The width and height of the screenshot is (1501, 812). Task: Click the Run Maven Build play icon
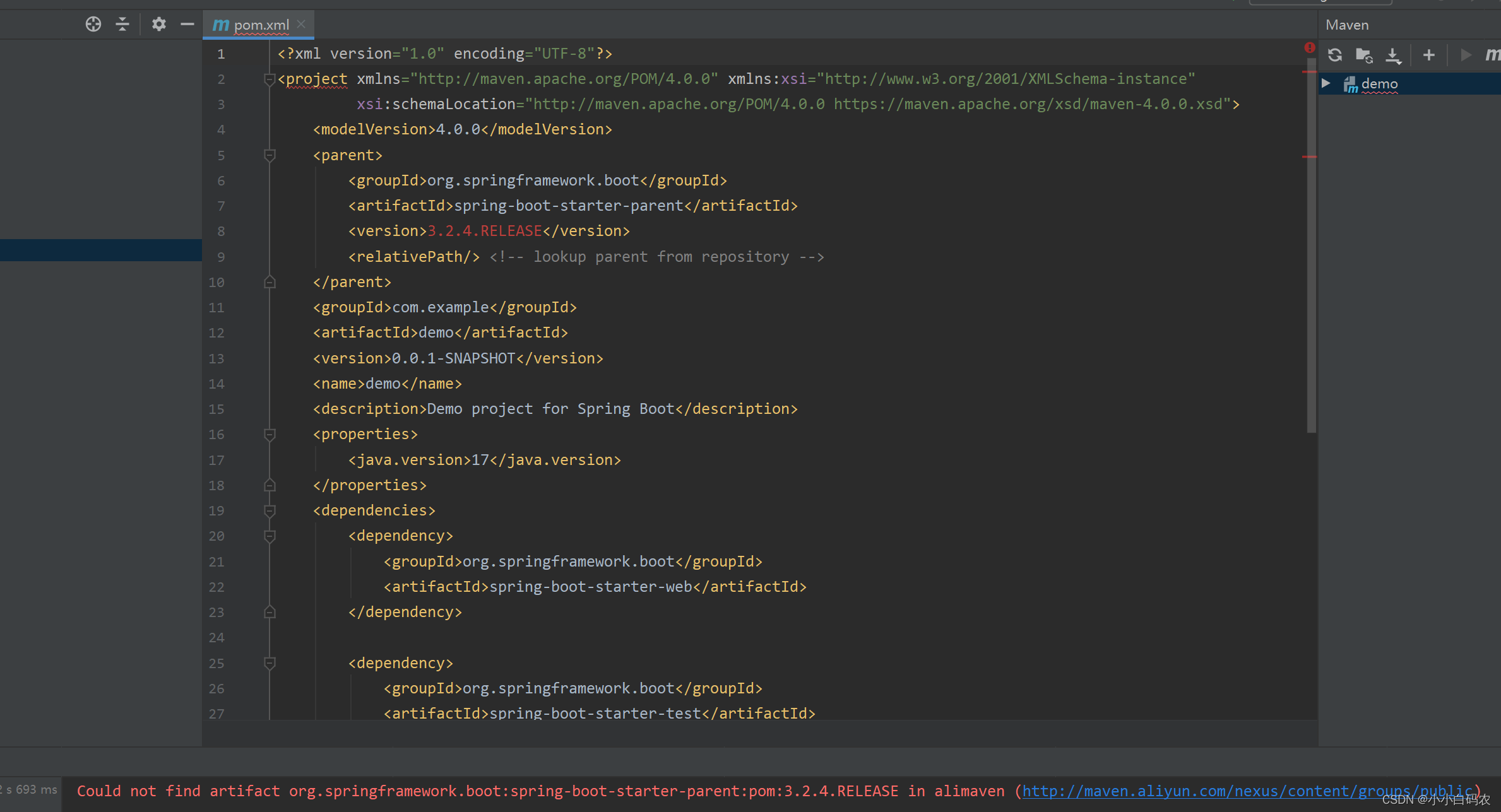click(x=1466, y=56)
